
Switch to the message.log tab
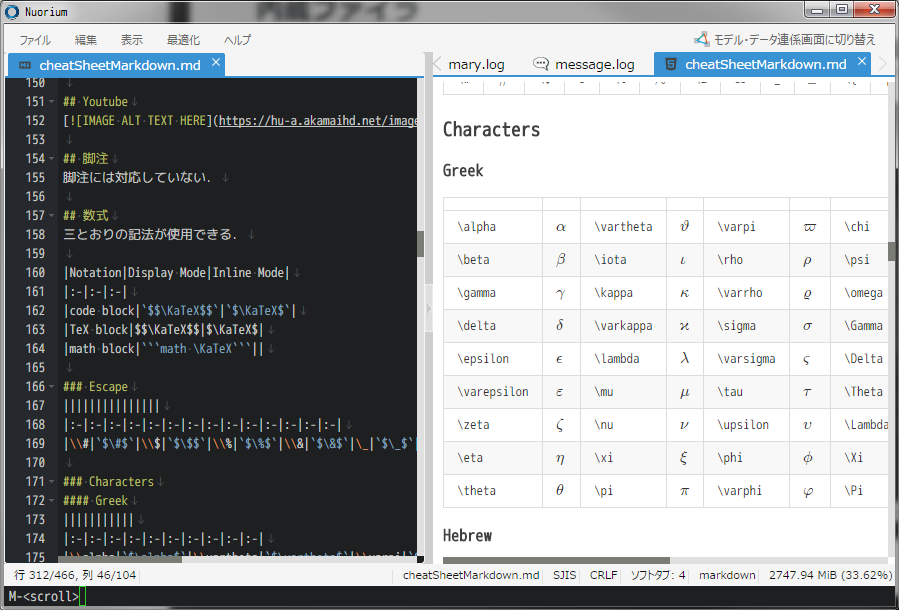point(586,64)
